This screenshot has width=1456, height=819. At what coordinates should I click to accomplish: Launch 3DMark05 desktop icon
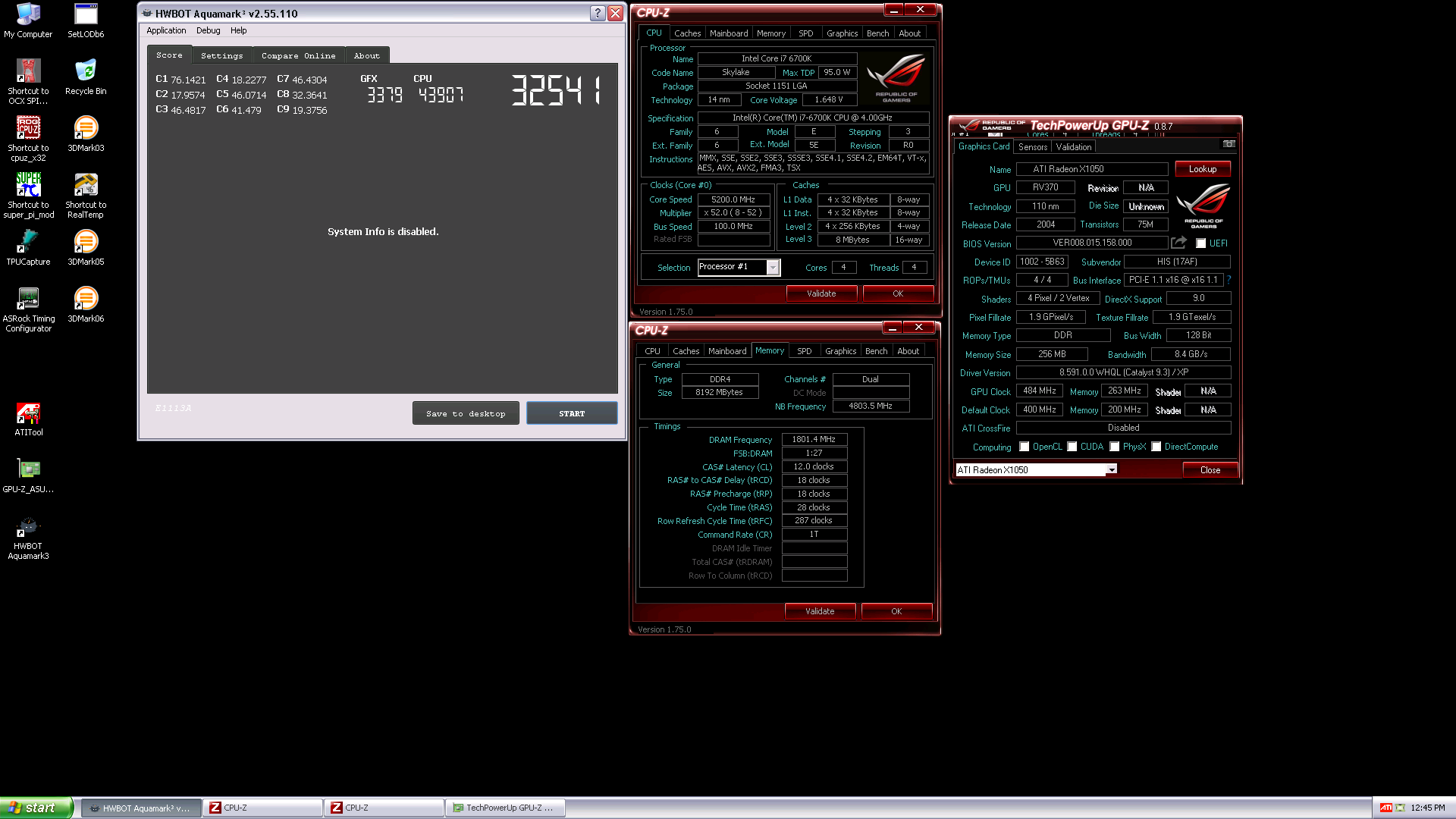click(x=86, y=248)
